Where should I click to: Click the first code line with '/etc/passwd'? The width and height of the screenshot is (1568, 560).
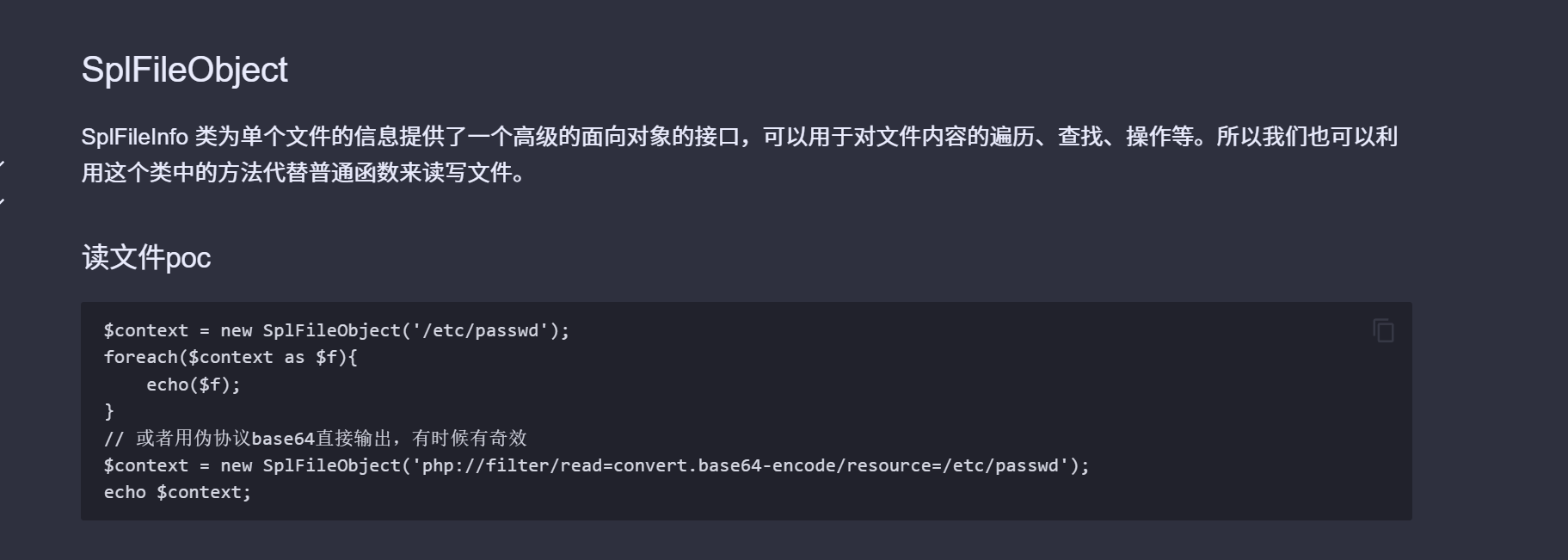click(x=336, y=330)
